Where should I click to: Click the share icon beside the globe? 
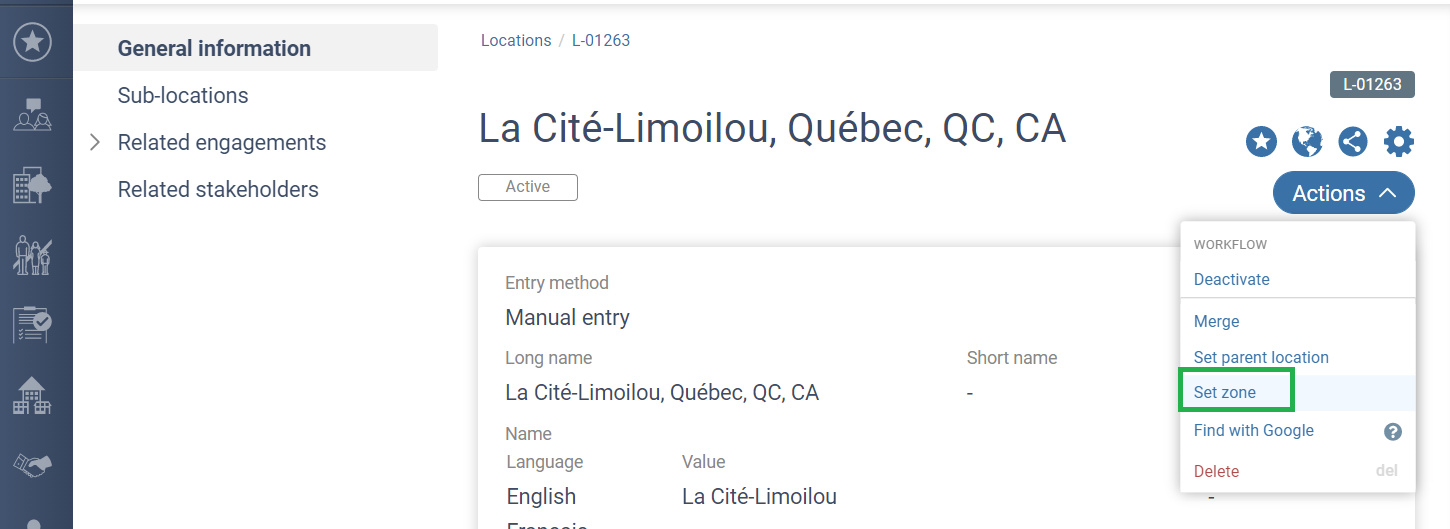click(1353, 142)
